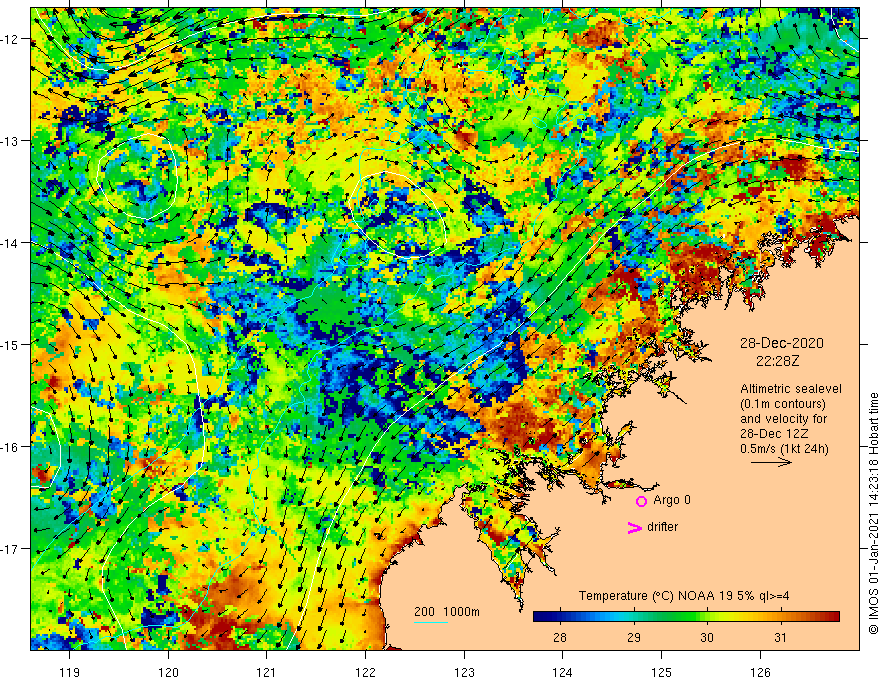
Task: Click the 'and velocity for' text
Action: (x=783, y=419)
